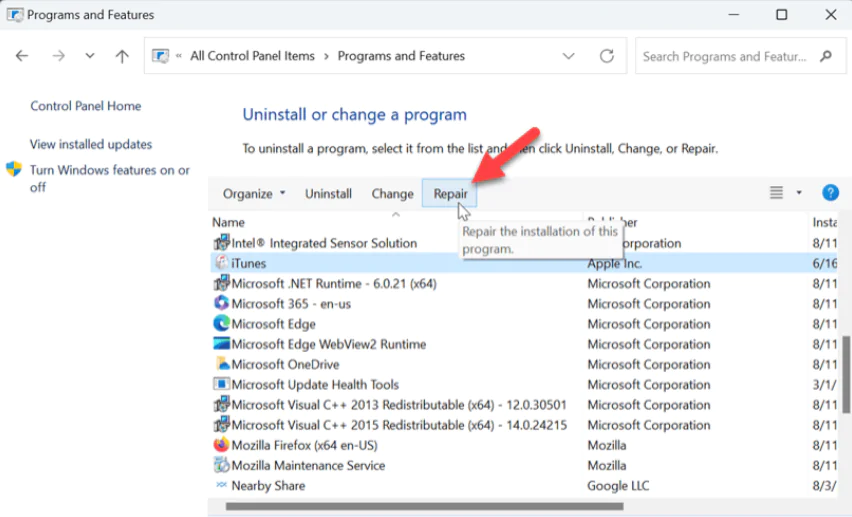This screenshot has height=517, width=852.
Task: Select the Microsoft Edge icon
Action: (x=221, y=323)
